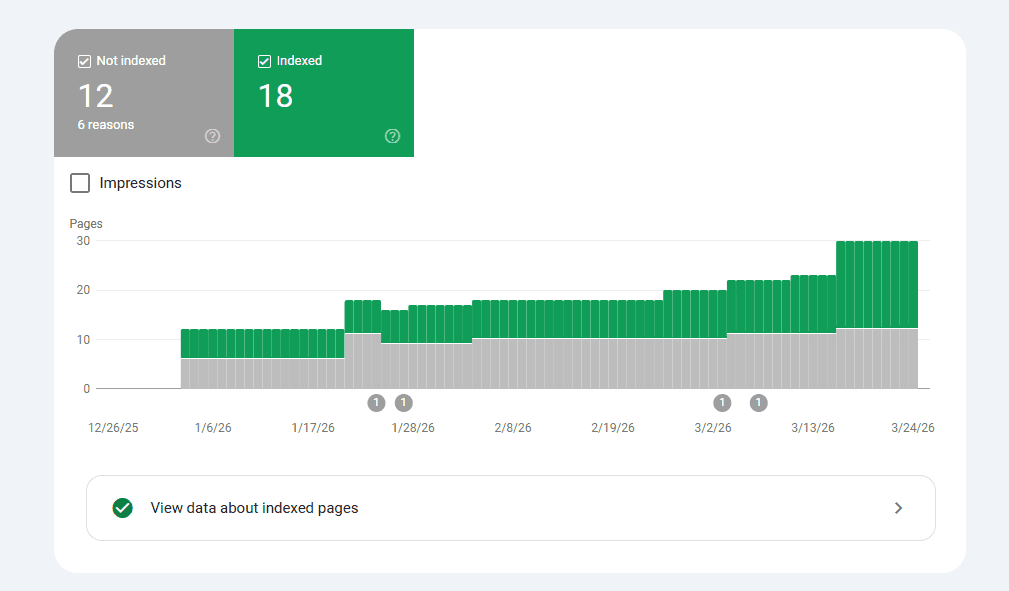Disable the Indexed checkbox
Viewport: 1009px width, 591px height.
pos(264,60)
